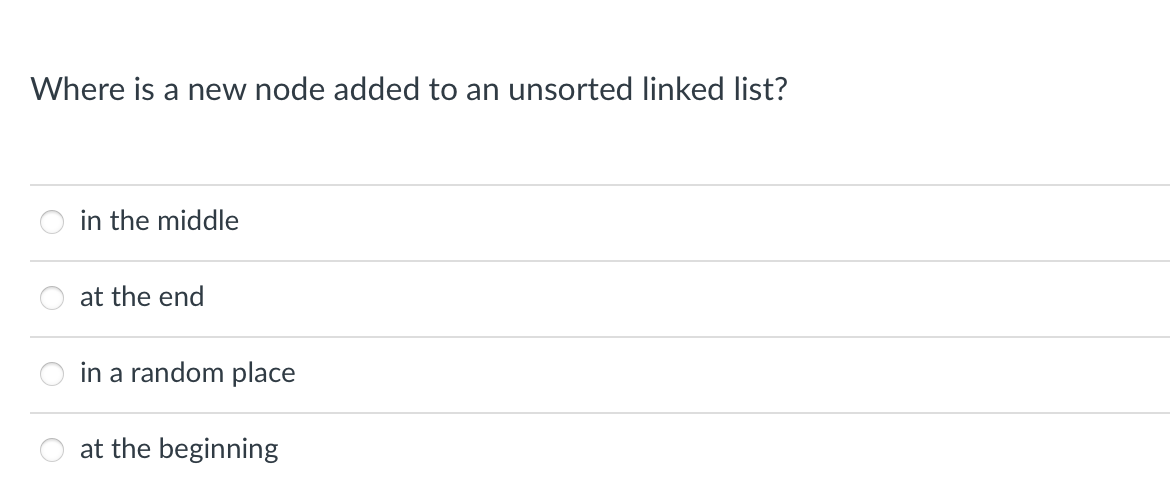Select the "in the middle" radio button
Image resolution: width=1170 pixels, height=492 pixels.
(x=51, y=222)
